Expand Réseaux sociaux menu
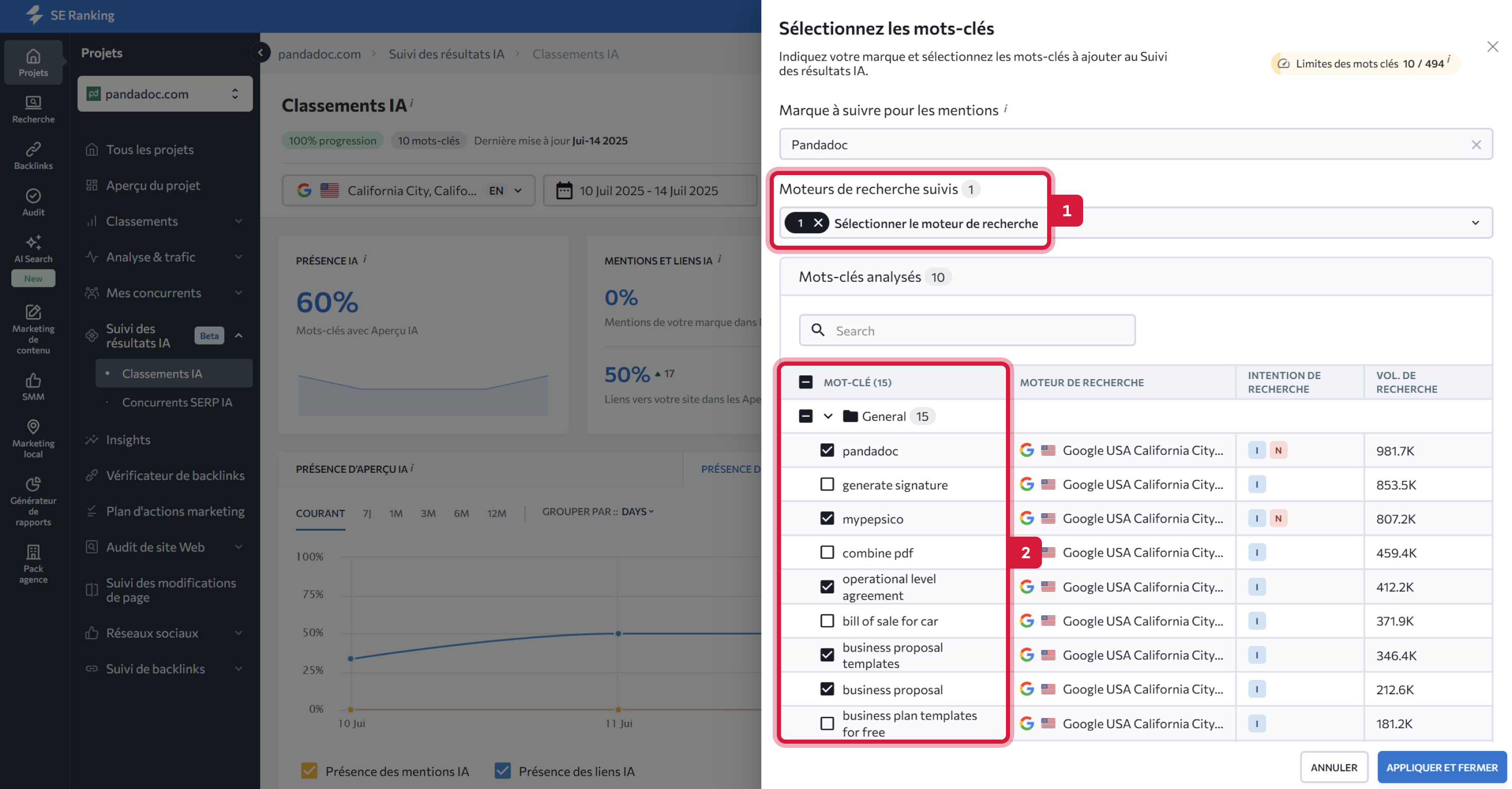The height and width of the screenshot is (789, 1512). 238,632
